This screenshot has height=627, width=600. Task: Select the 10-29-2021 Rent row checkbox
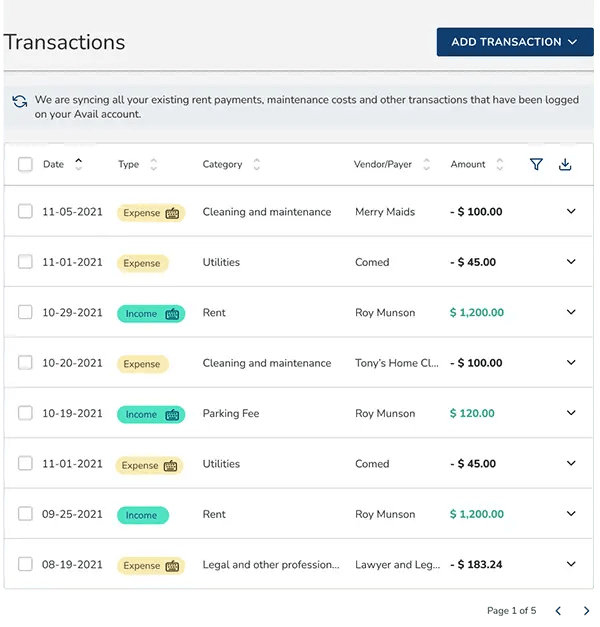point(25,312)
